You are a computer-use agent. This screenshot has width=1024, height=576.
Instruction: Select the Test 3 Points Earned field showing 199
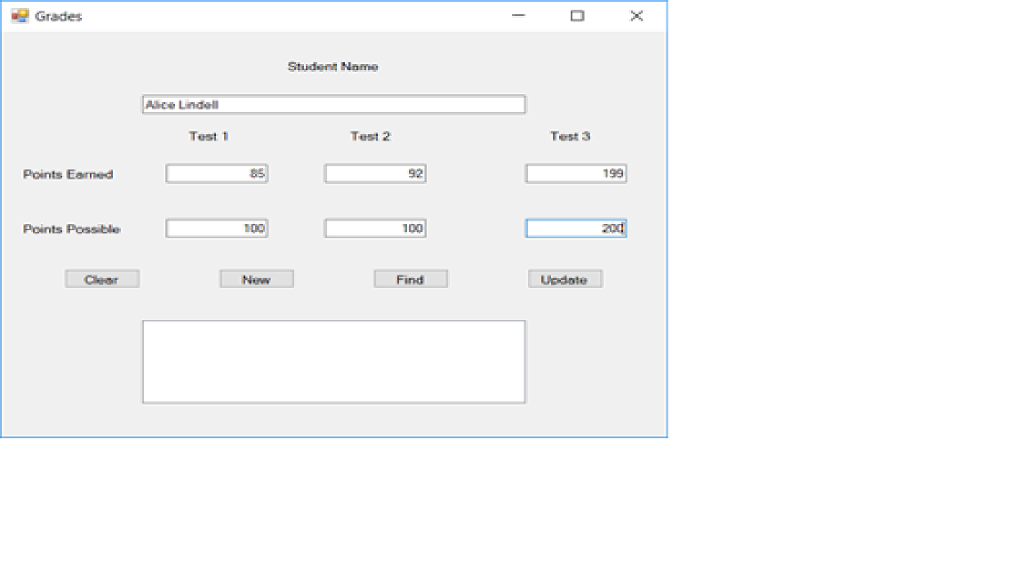pos(576,173)
